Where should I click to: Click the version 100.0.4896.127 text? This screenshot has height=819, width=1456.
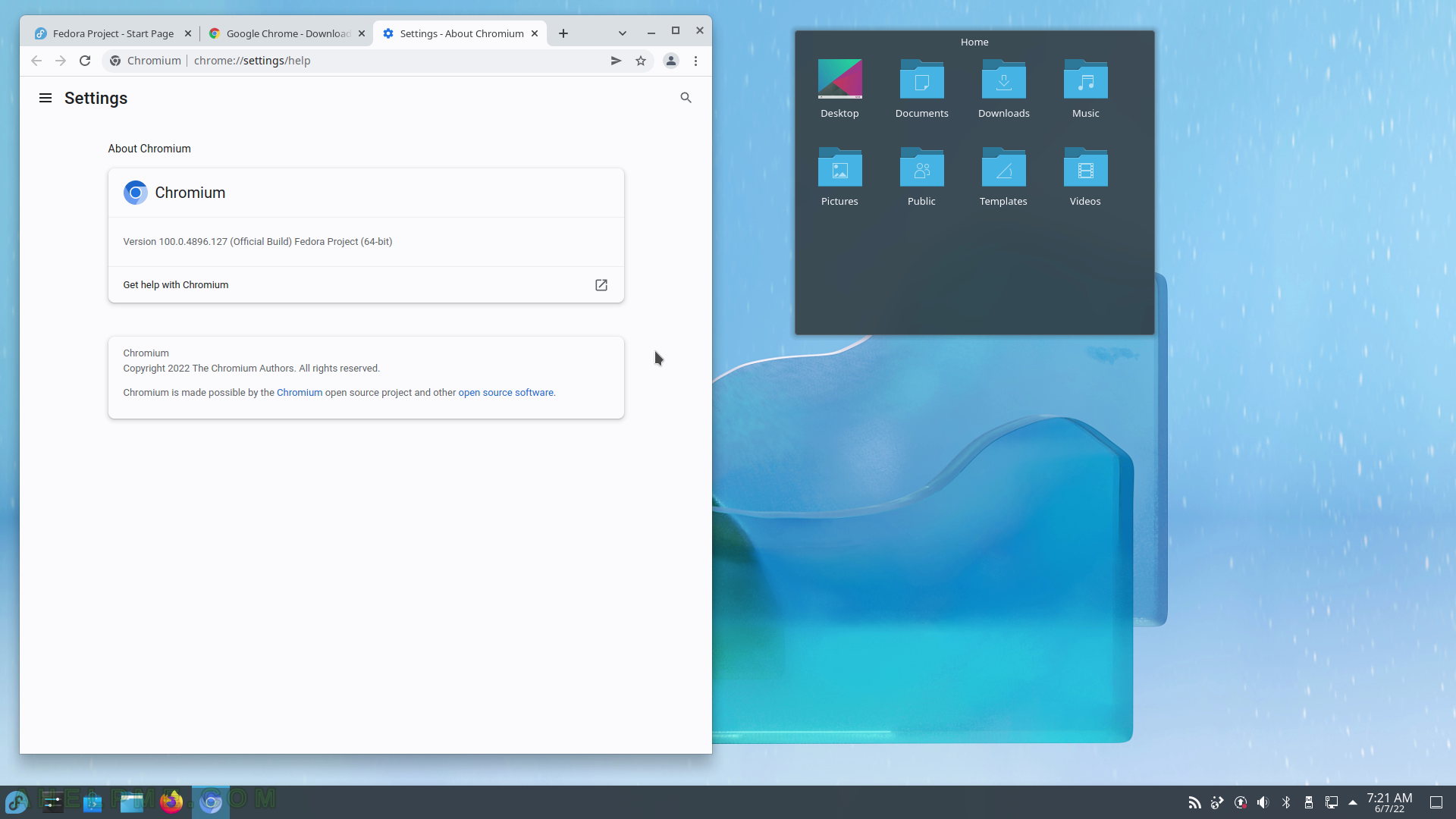click(x=258, y=242)
